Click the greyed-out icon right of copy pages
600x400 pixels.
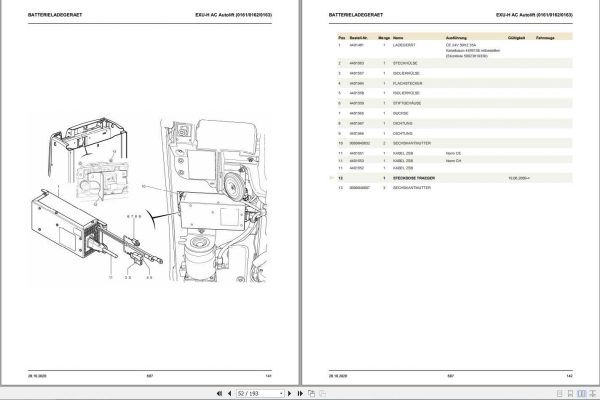click(x=323, y=393)
